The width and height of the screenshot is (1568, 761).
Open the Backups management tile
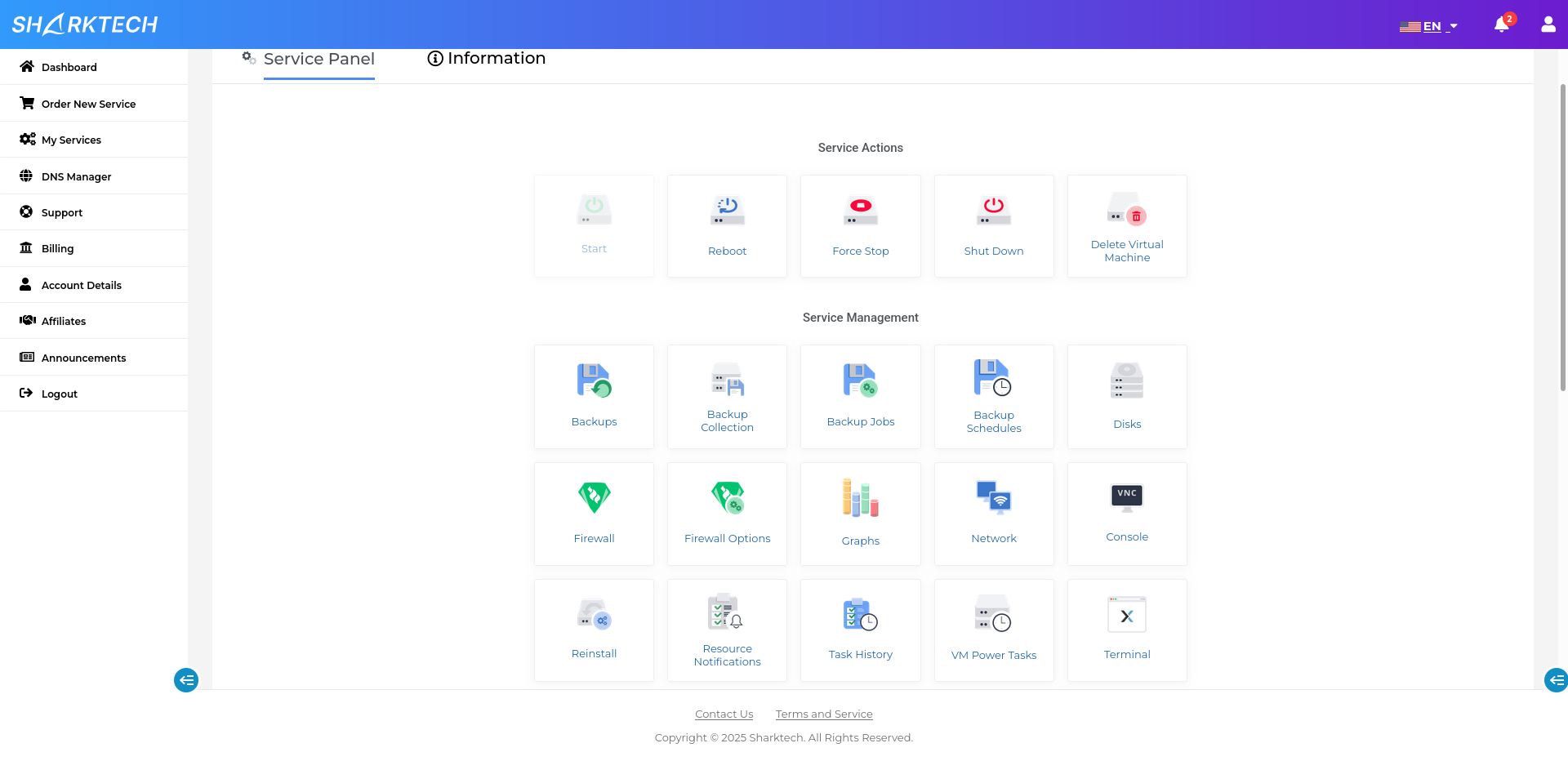594,397
